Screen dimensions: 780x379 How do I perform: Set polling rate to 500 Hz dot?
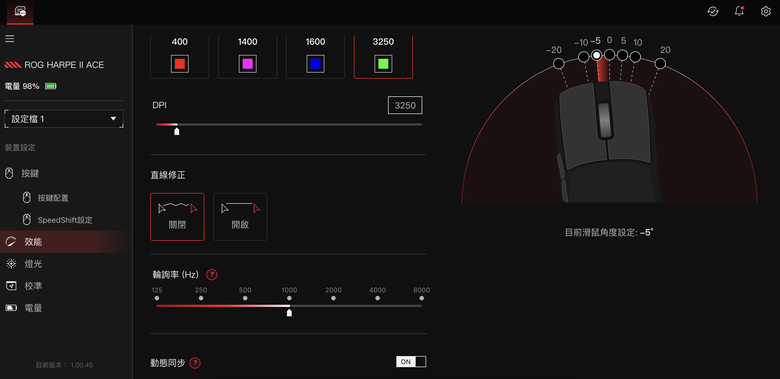(245, 298)
